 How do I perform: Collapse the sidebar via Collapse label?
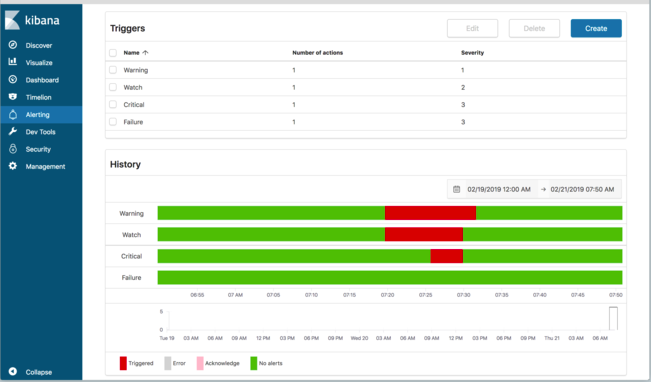[x=39, y=372]
